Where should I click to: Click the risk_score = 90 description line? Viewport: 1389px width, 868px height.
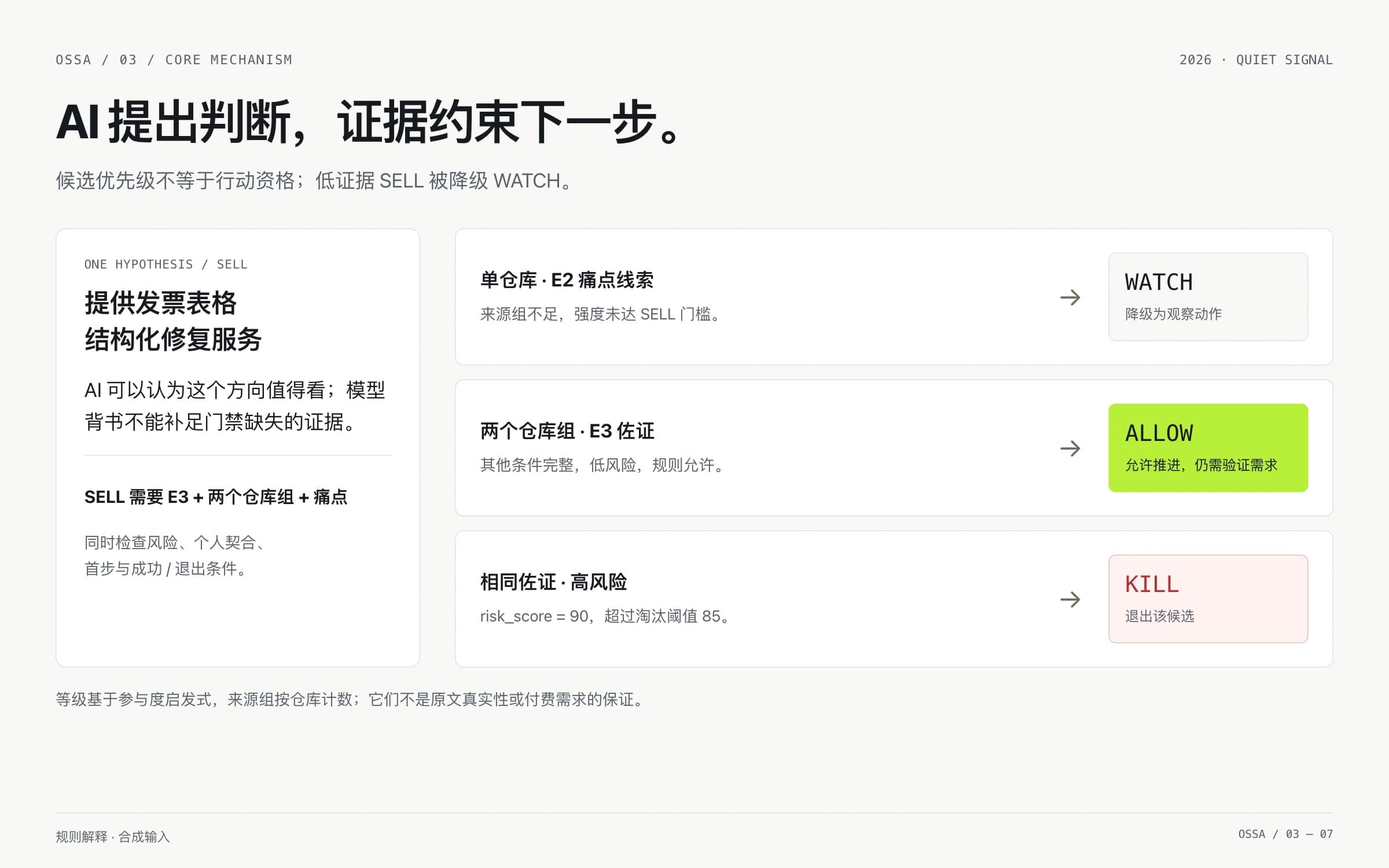pyautogui.click(x=605, y=616)
